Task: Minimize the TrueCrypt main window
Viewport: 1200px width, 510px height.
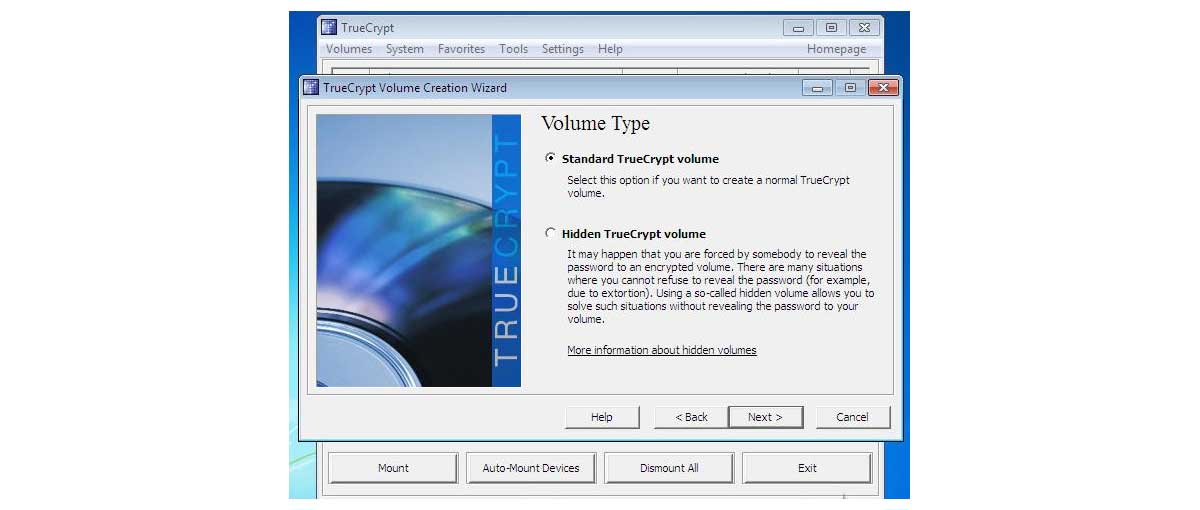Action: click(798, 28)
